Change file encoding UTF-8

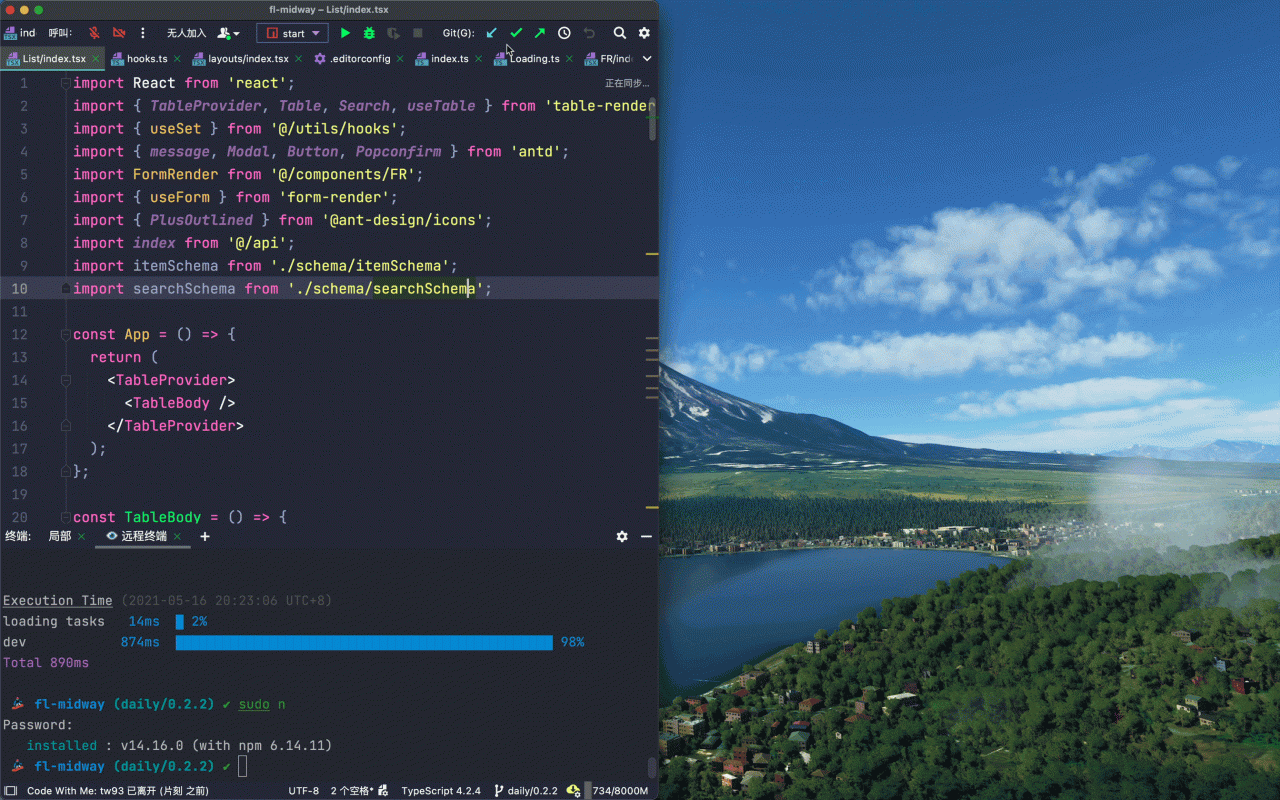[x=304, y=790]
